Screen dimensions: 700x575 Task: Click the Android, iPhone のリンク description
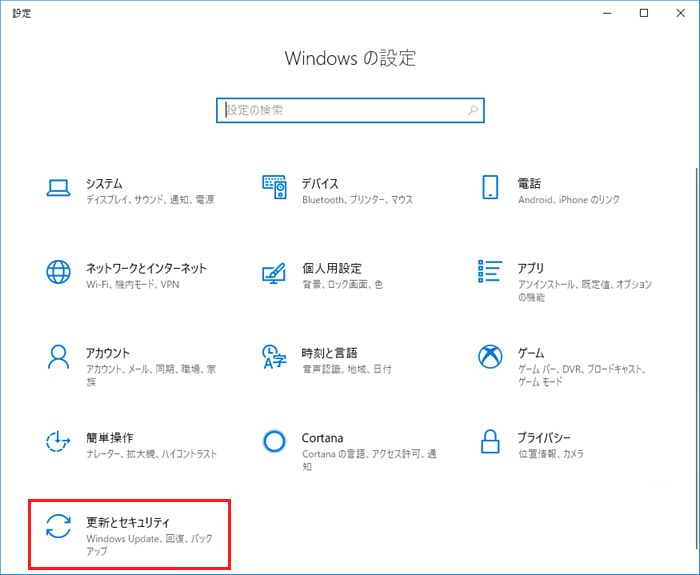(569, 200)
